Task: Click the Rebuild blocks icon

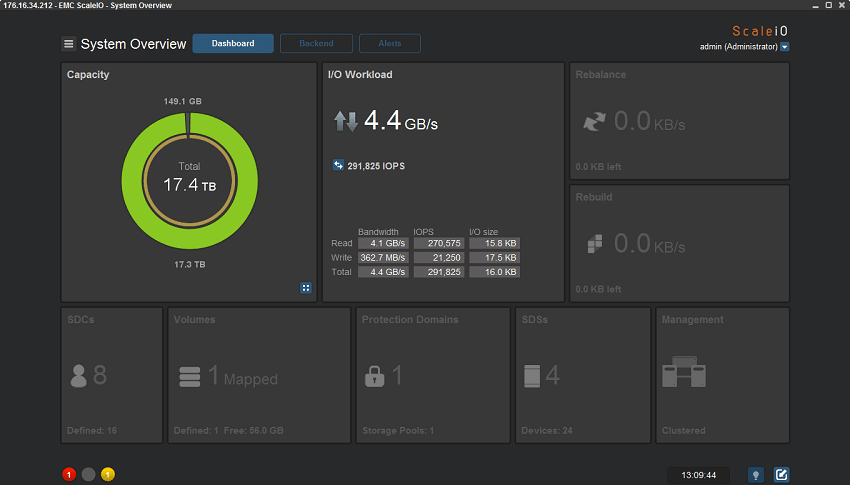Action: [595, 244]
